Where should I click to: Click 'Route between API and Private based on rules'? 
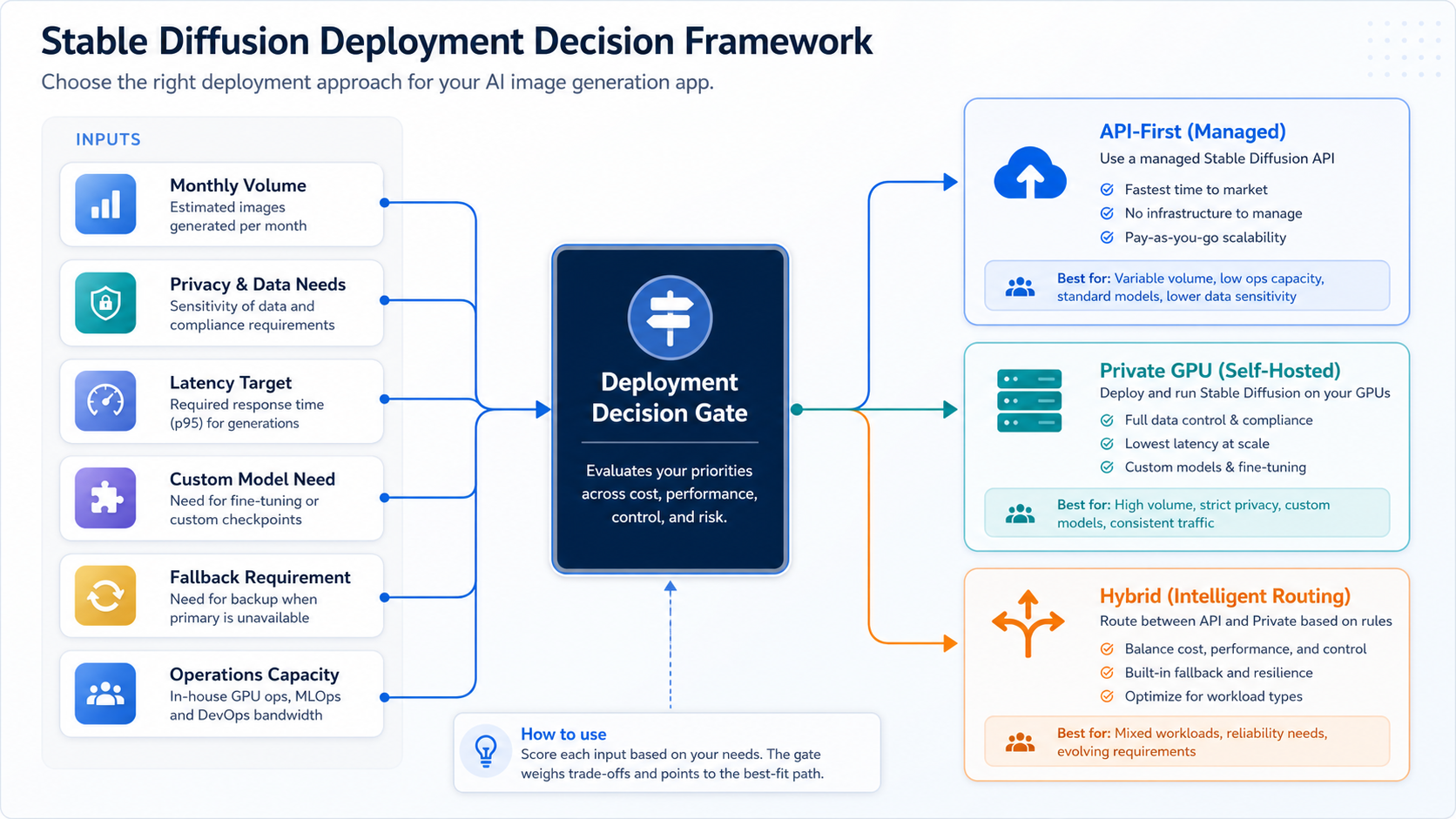(x=1246, y=621)
